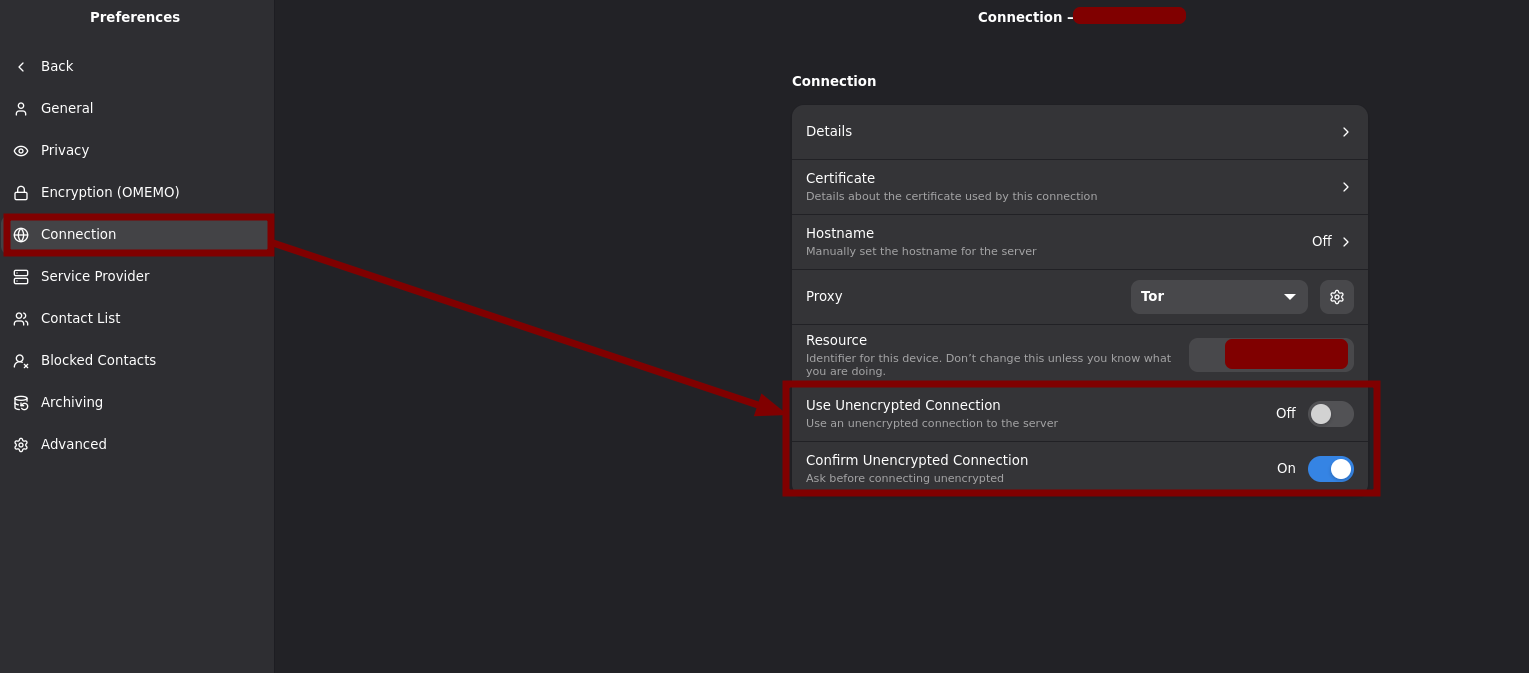The width and height of the screenshot is (1529, 673).
Task: Click the Back arrow icon
Action: (x=21, y=67)
